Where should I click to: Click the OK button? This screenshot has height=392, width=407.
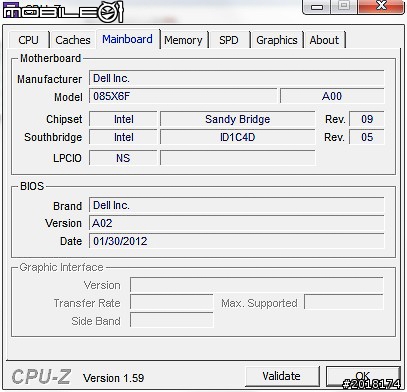363,376
